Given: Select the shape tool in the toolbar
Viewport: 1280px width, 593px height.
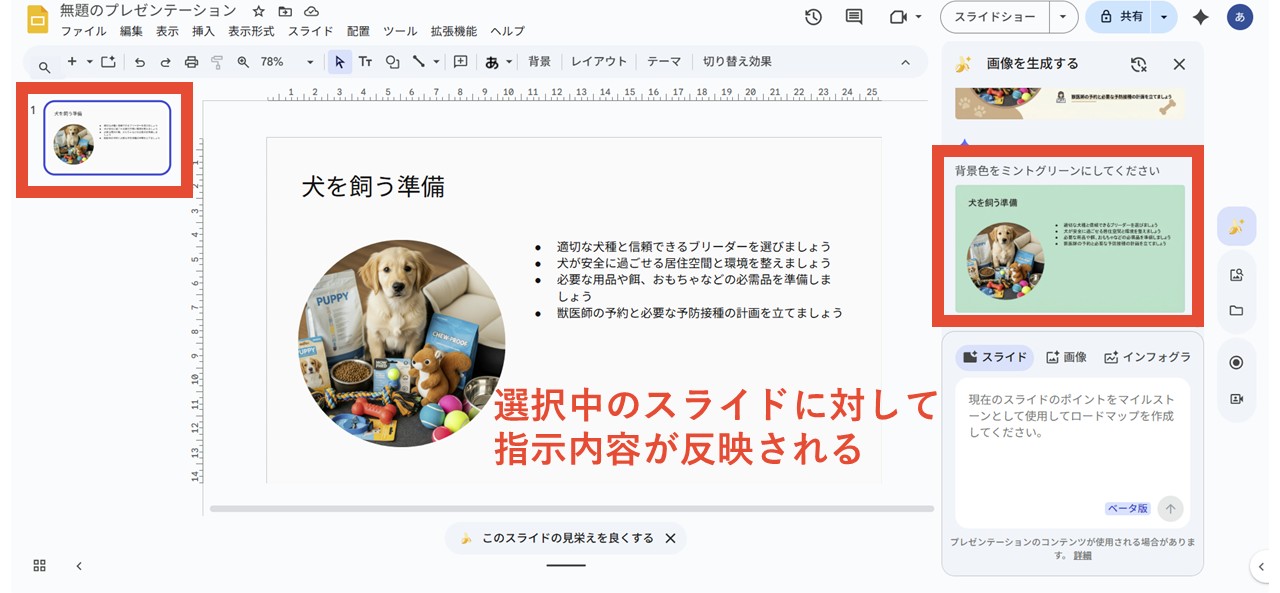Looking at the screenshot, I should click(x=392, y=62).
